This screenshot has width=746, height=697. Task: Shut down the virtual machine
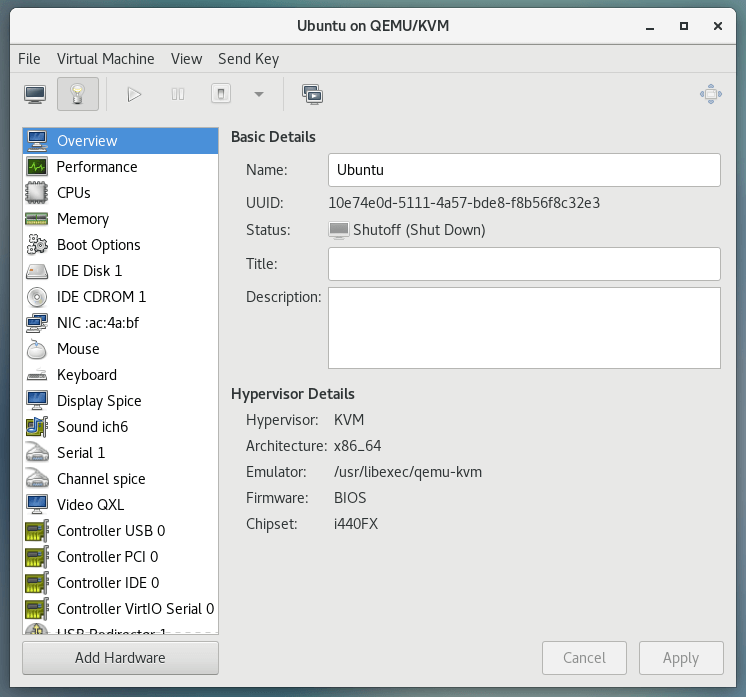click(x=221, y=94)
